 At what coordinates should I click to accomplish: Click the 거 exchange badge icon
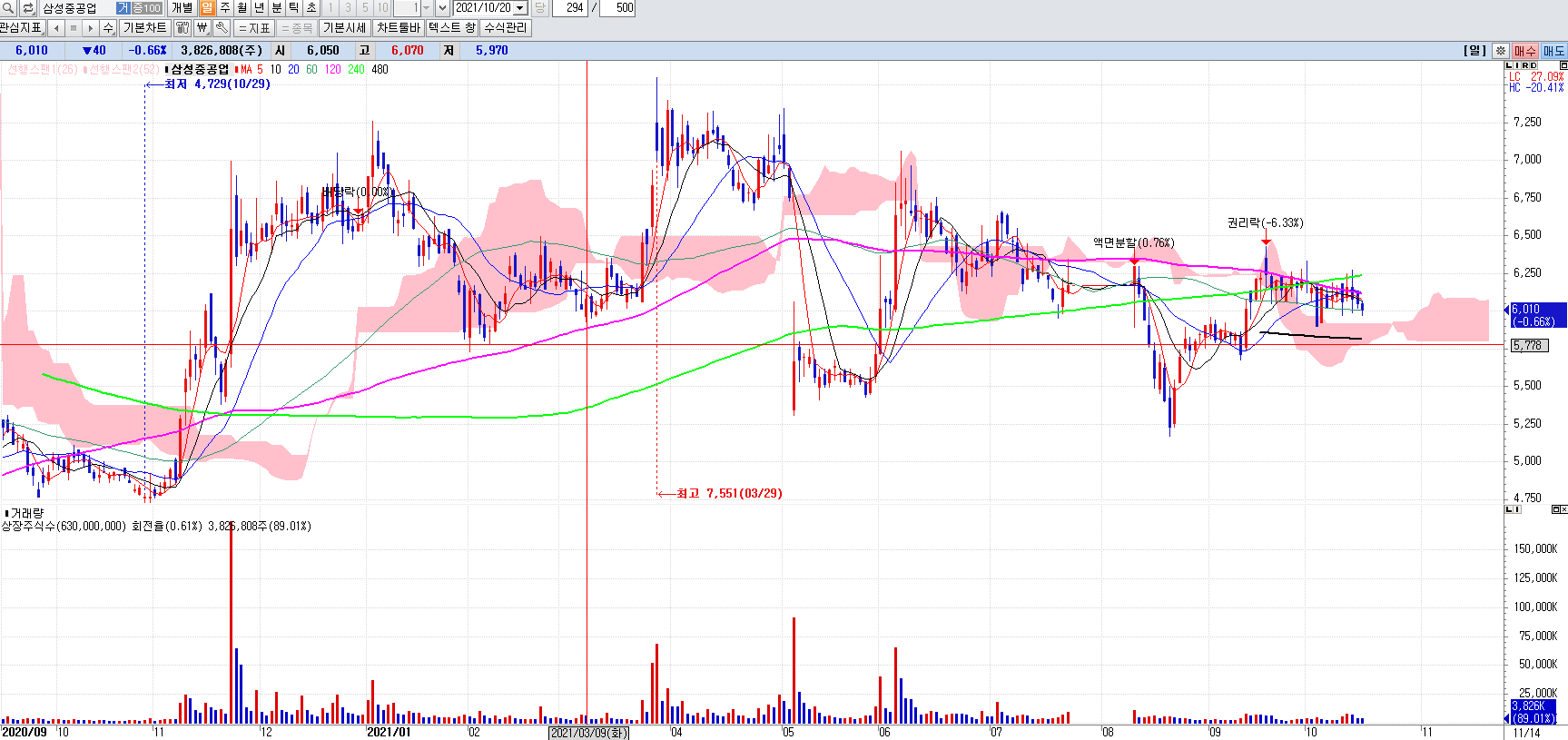pos(123,8)
